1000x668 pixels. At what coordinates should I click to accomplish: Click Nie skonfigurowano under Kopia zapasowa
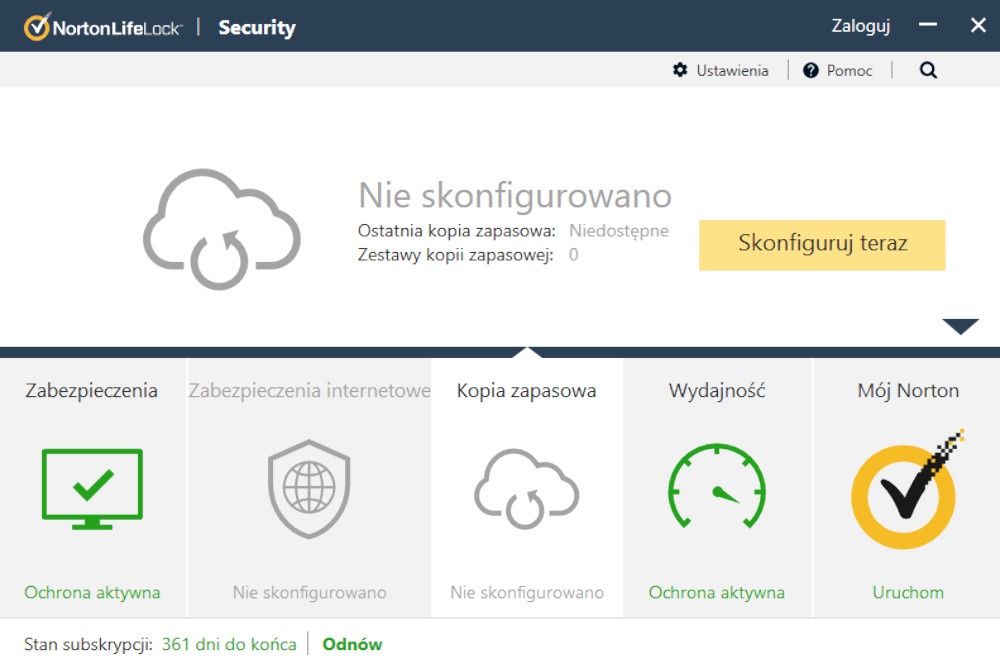[527, 592]
